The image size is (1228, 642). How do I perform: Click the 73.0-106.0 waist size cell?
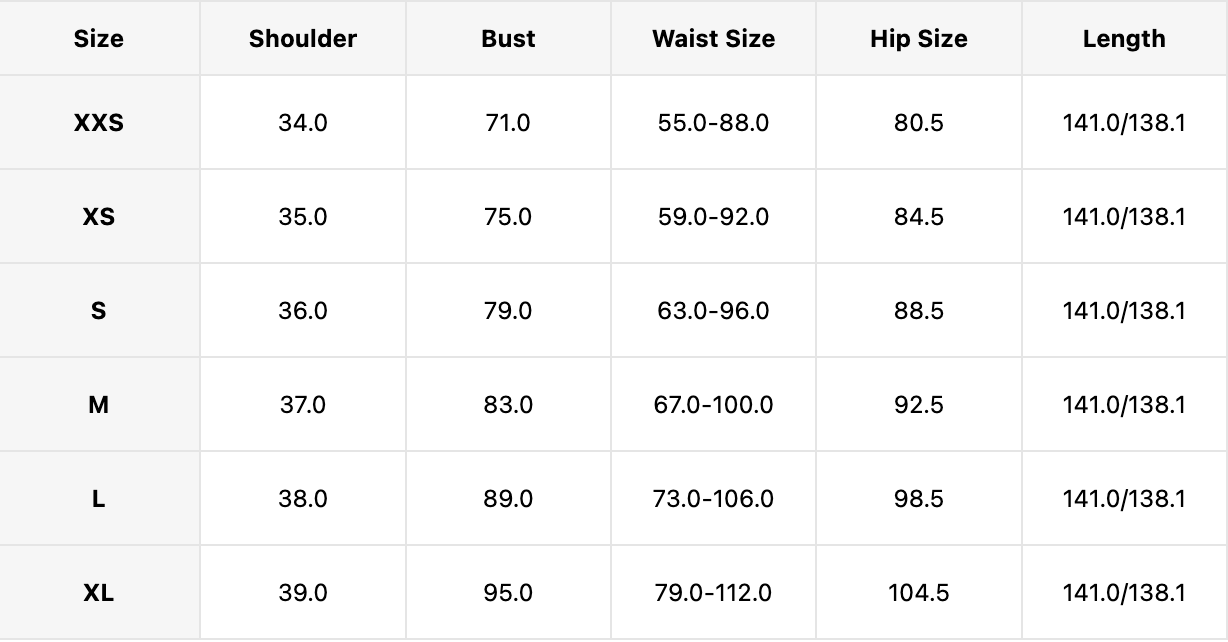pos(713,499)
